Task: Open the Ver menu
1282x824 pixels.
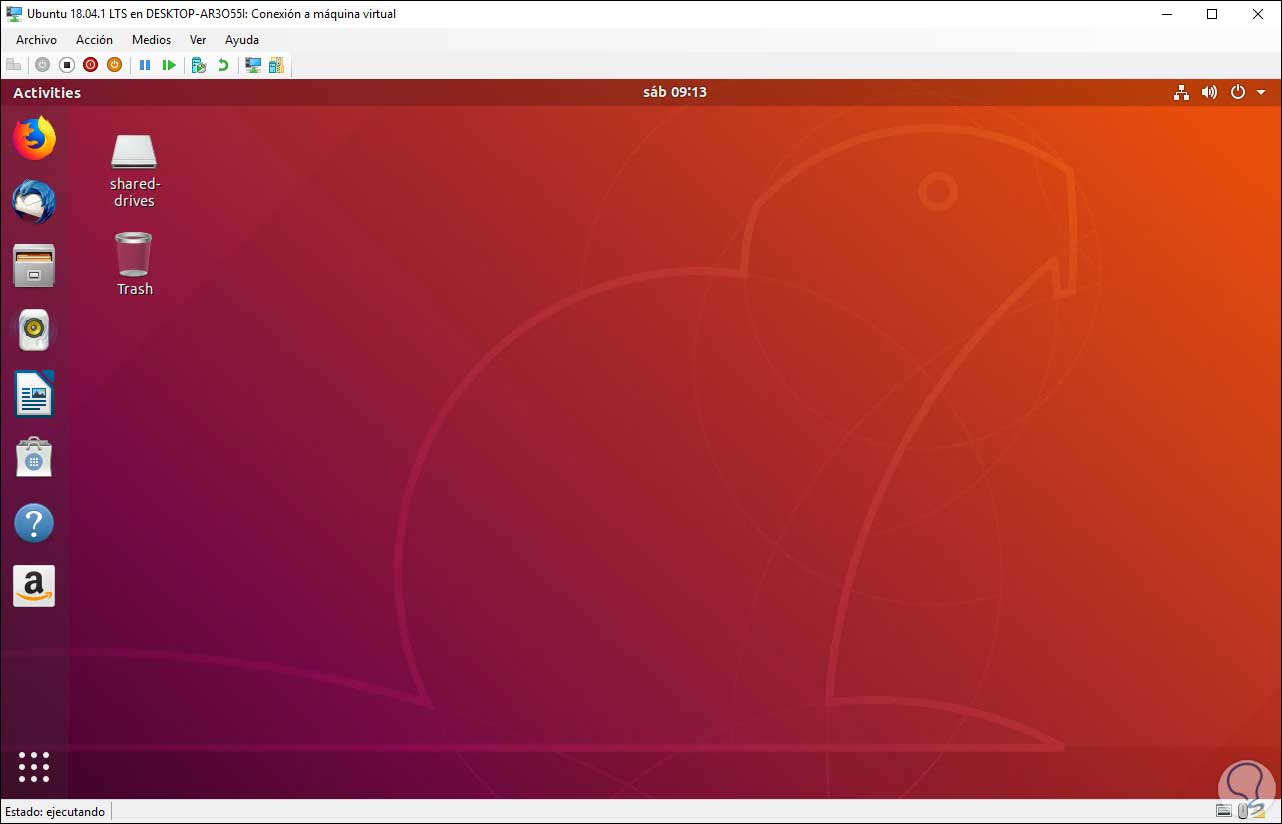Action: coord(198,40)
